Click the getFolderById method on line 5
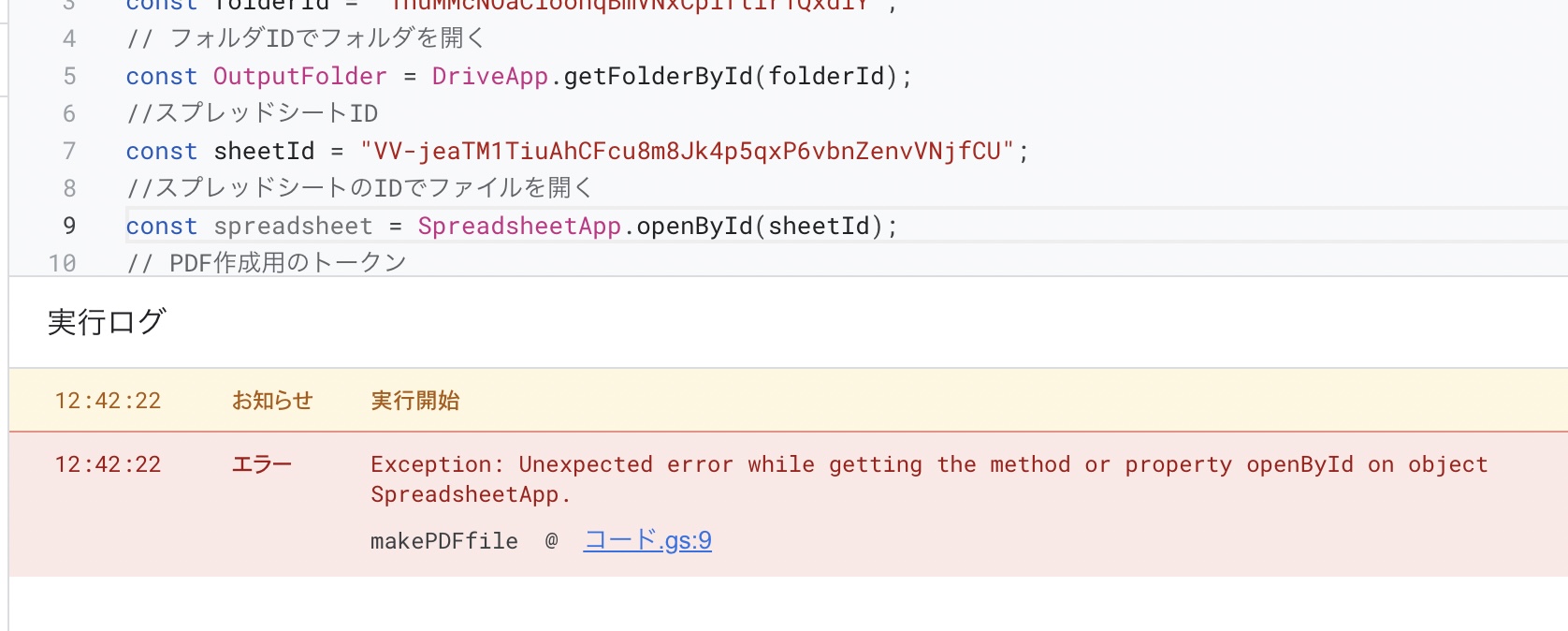The image size is (1568, 631). coord(660,76)
